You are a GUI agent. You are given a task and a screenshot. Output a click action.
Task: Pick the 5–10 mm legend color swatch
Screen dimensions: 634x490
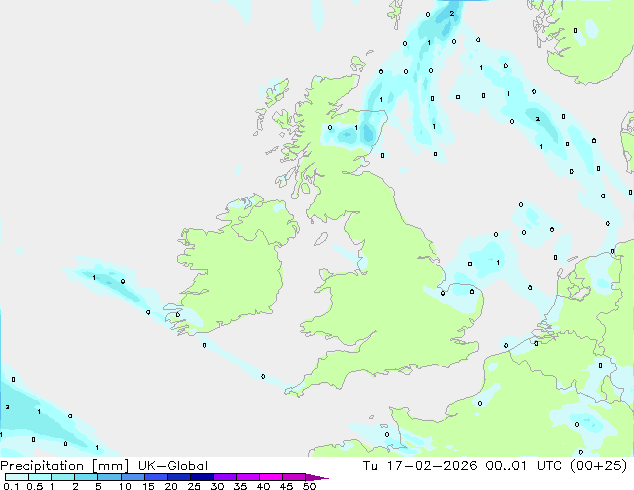109,477
